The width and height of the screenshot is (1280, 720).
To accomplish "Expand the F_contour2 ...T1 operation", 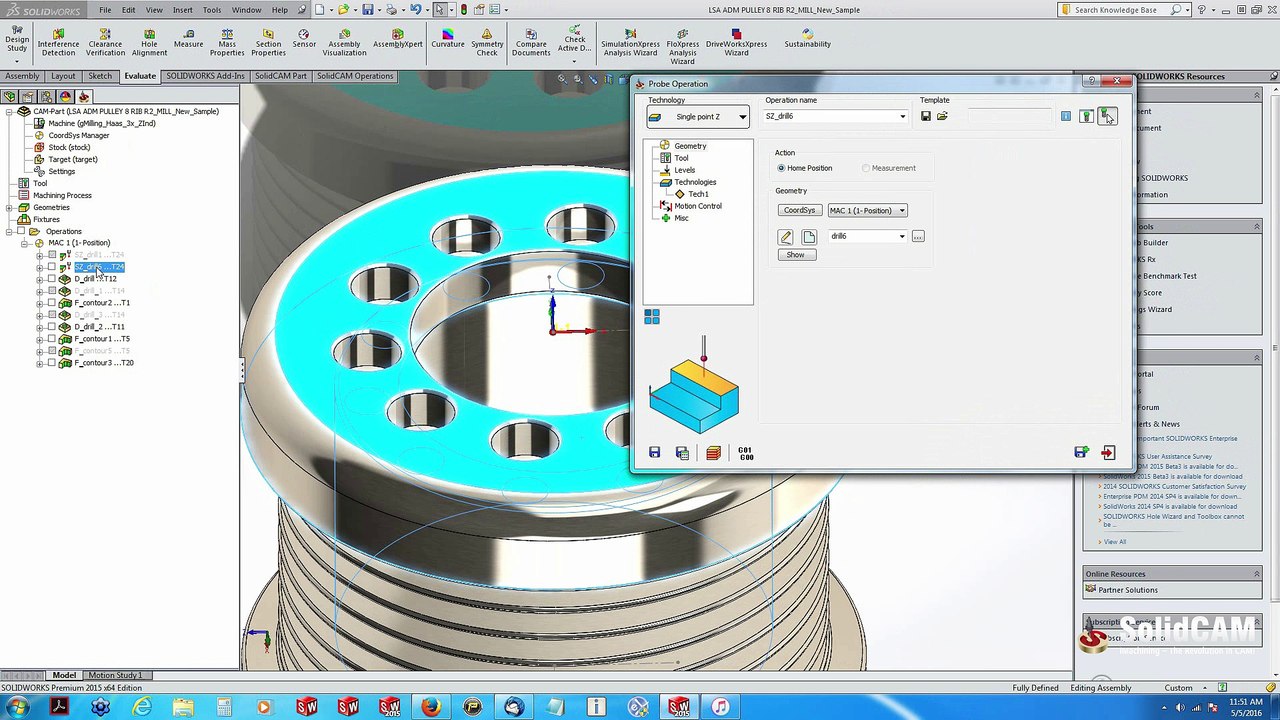I will 40,303.
